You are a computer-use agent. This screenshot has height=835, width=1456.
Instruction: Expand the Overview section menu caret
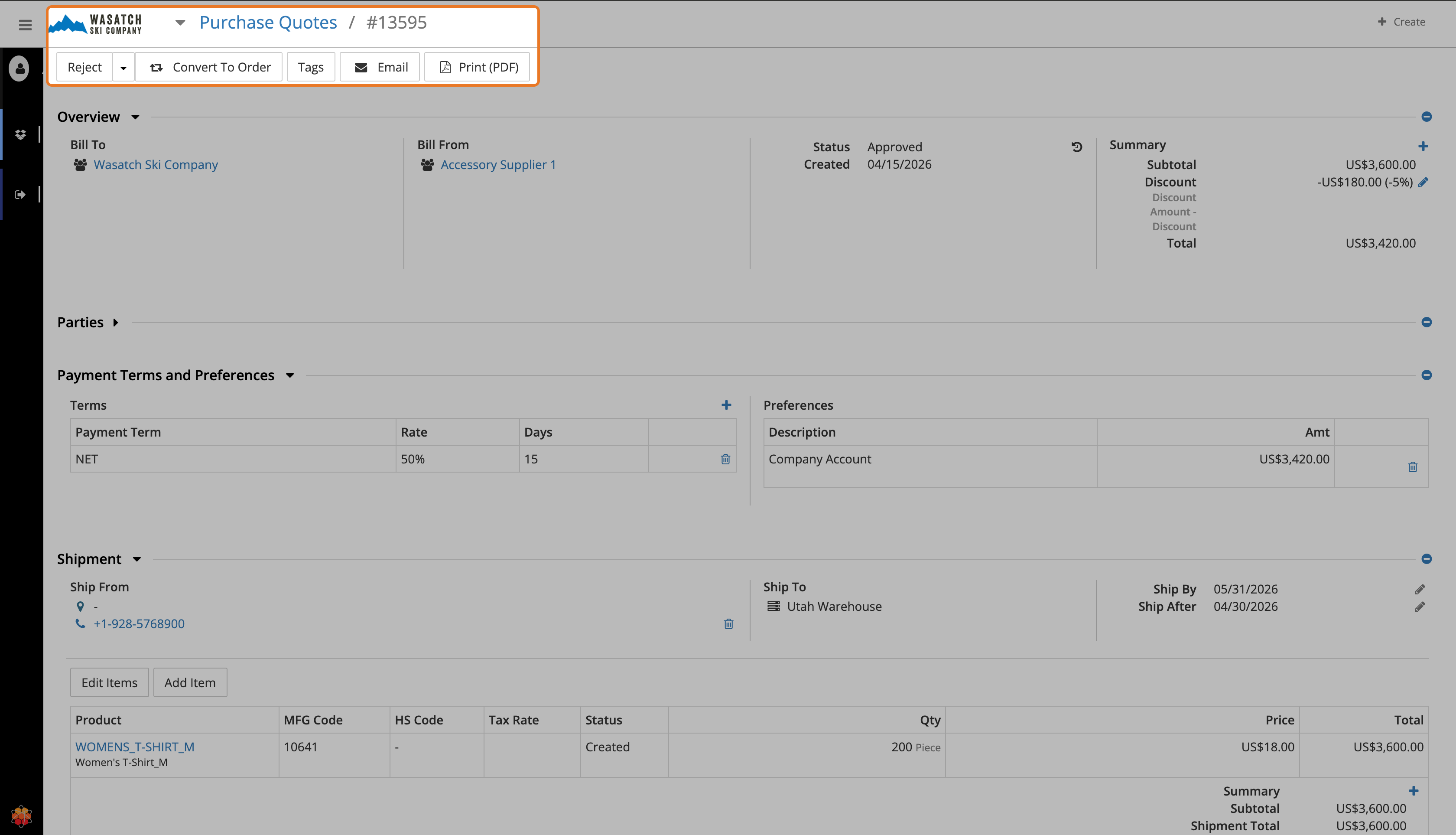(x=135, y=117)
